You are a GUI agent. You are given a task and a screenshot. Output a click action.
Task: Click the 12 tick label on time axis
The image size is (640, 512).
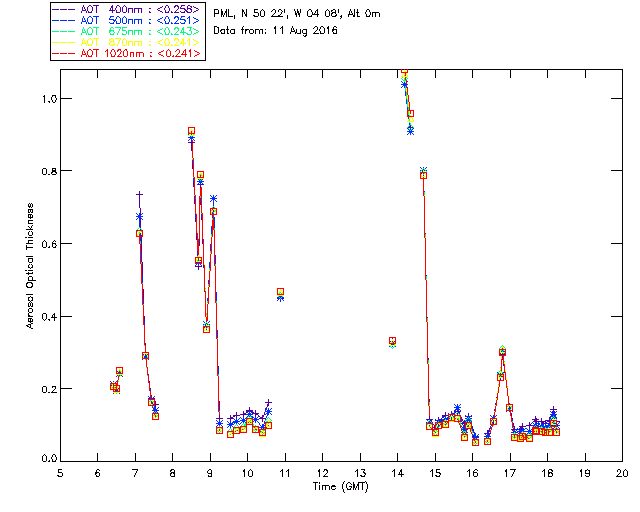[322, 473]
